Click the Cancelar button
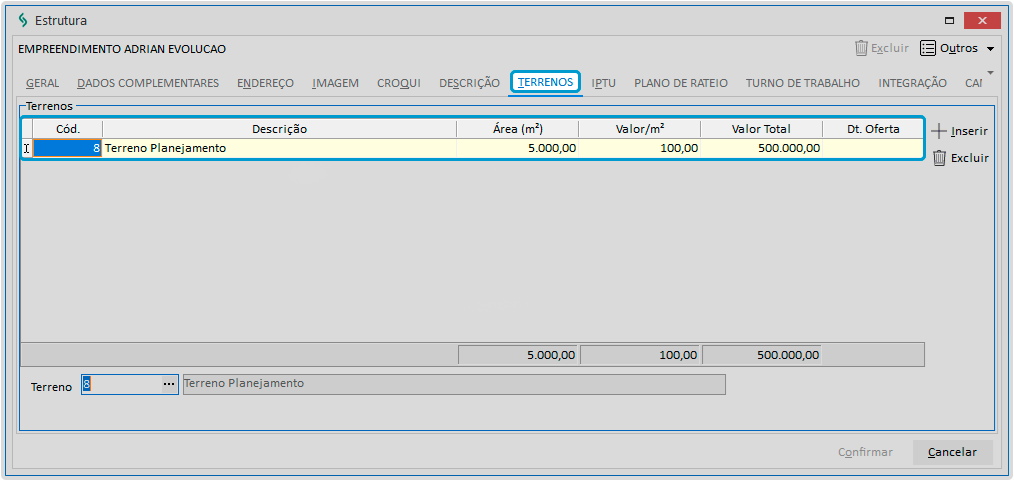 (953, 453)
